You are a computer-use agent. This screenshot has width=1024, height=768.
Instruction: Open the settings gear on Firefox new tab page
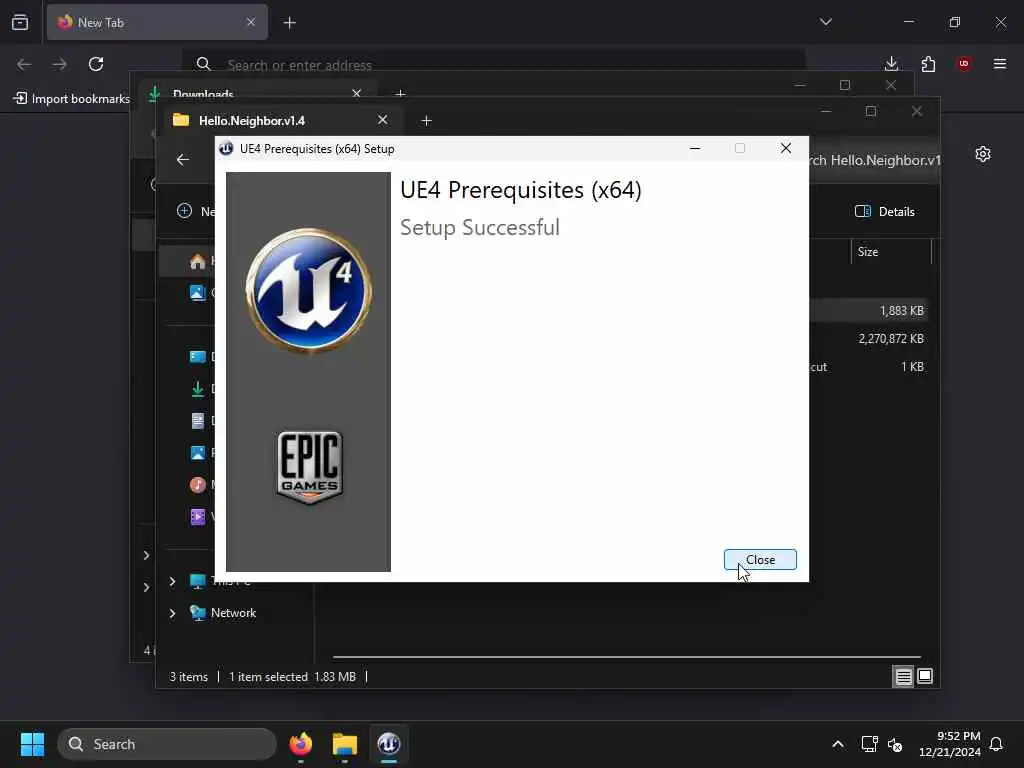(983, 154)
